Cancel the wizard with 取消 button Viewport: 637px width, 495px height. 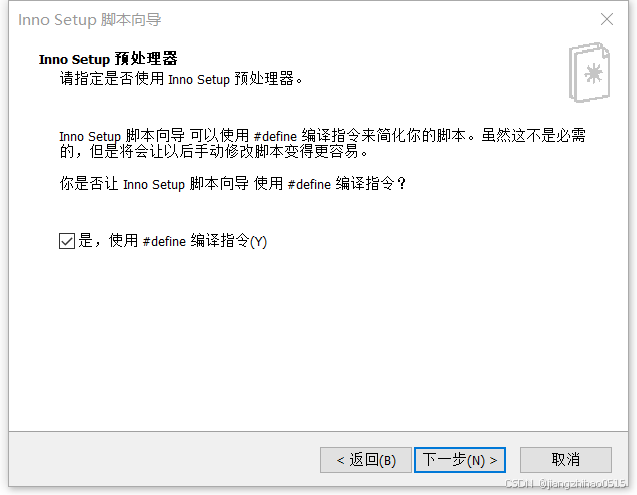tap(566, 460)
